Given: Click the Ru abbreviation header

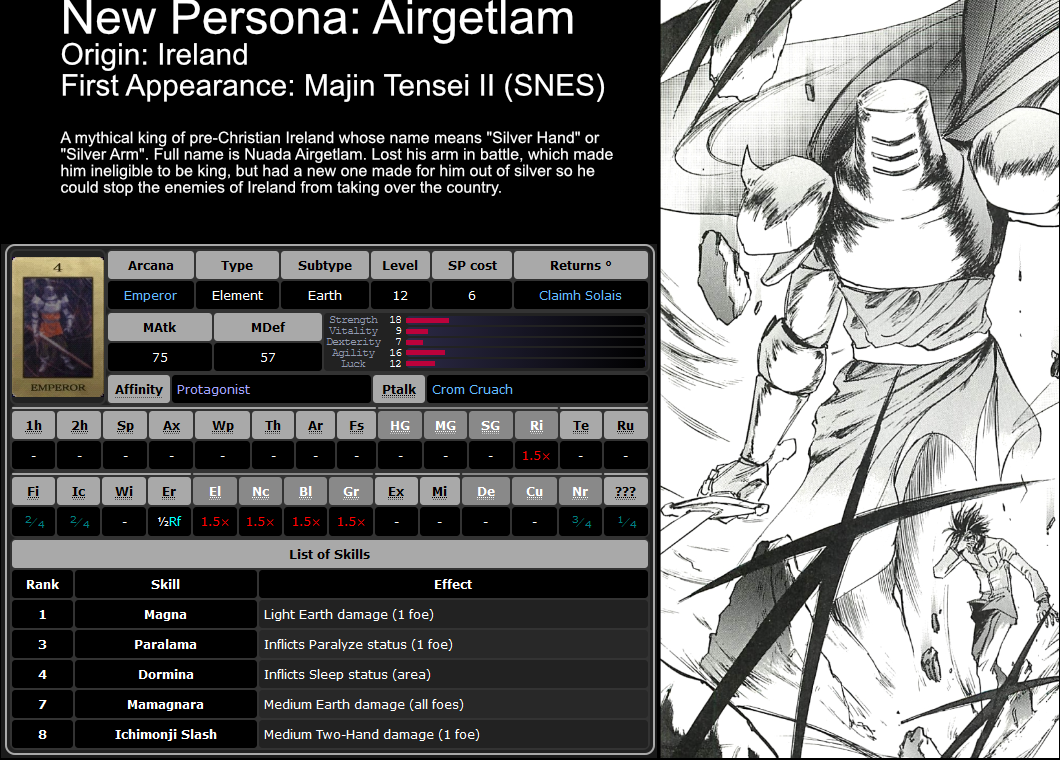Looking at the screenshot, I should pos(625,426).
